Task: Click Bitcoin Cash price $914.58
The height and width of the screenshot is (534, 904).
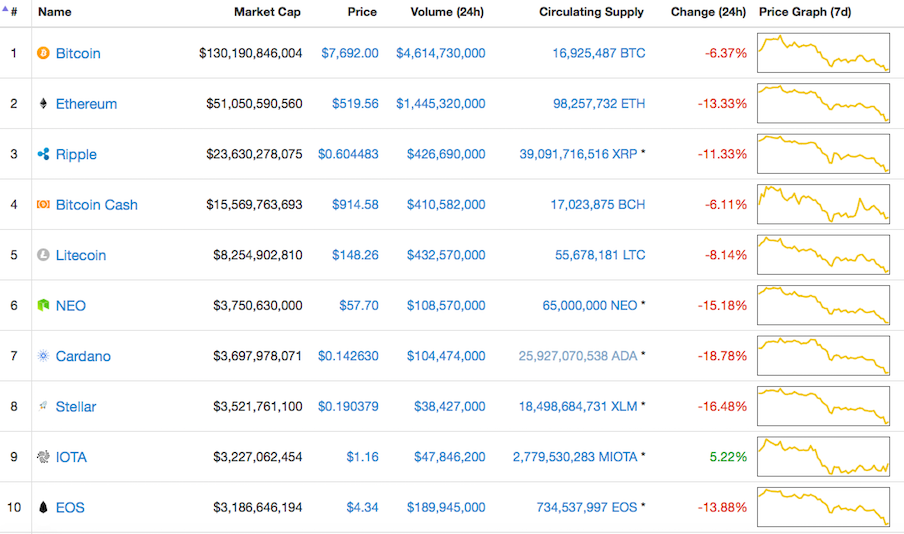Action: (355, 205)
